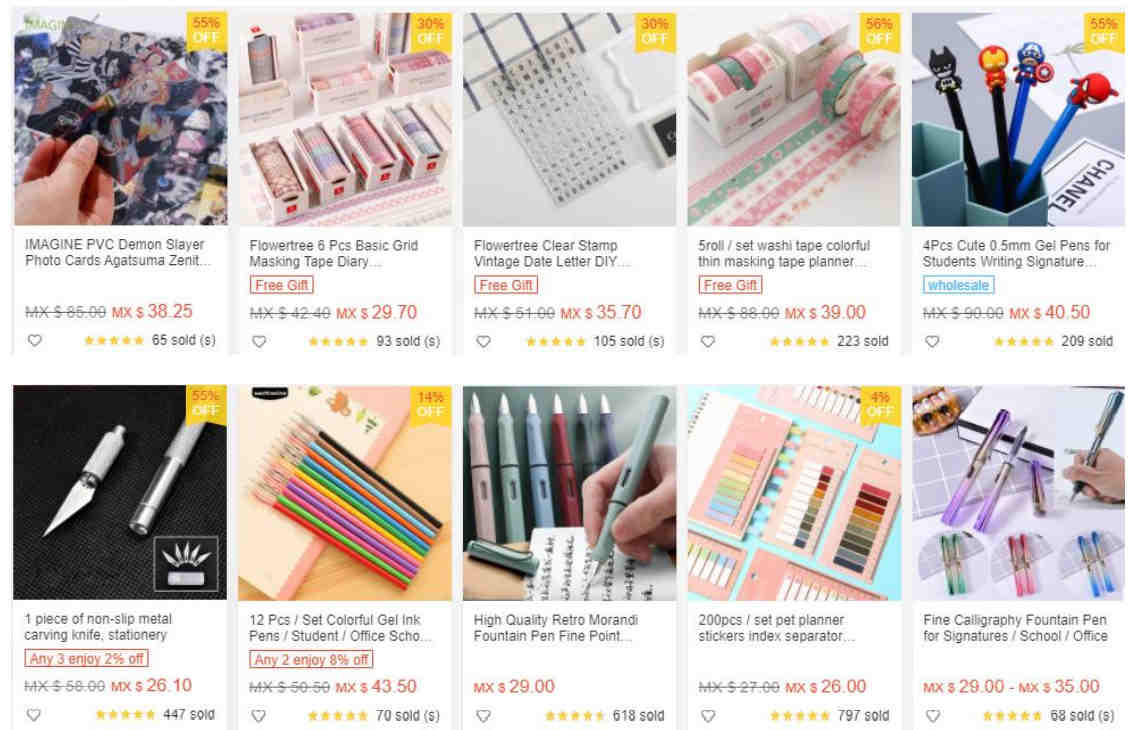
Task: Open superhero gel pens product image
Action: pos(1018,119)
